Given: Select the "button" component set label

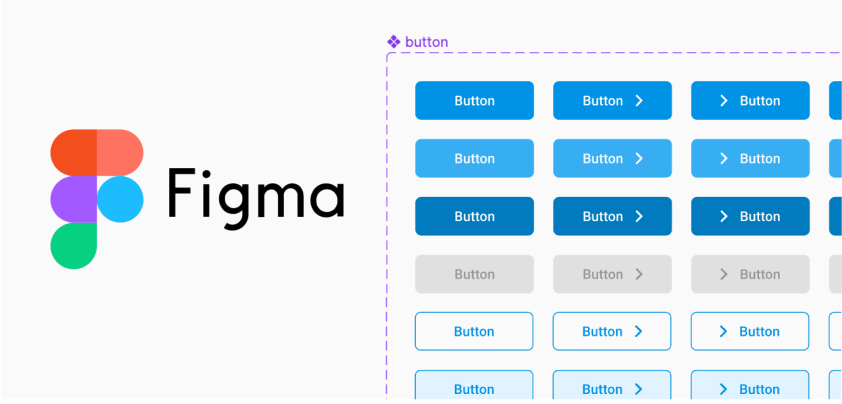Looking at the screenshot, I should pos(426,42).
